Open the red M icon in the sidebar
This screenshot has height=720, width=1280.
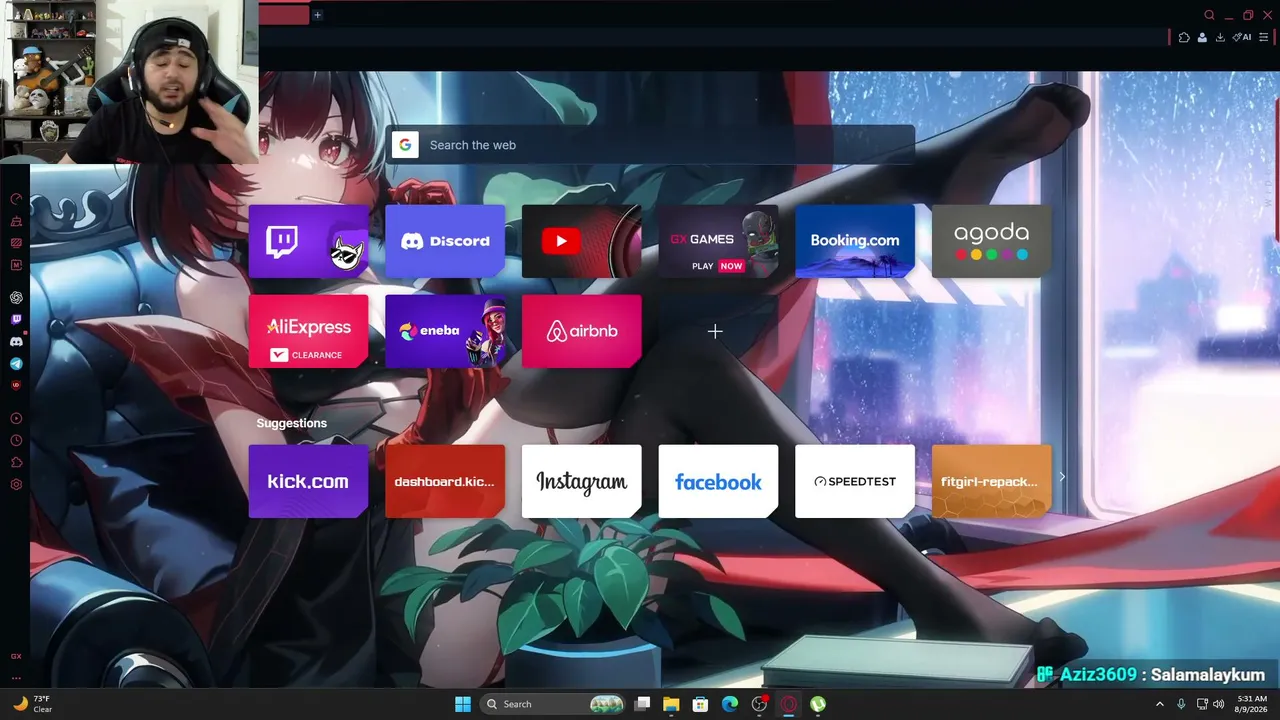pyautogui.click(x=16, y=265)
